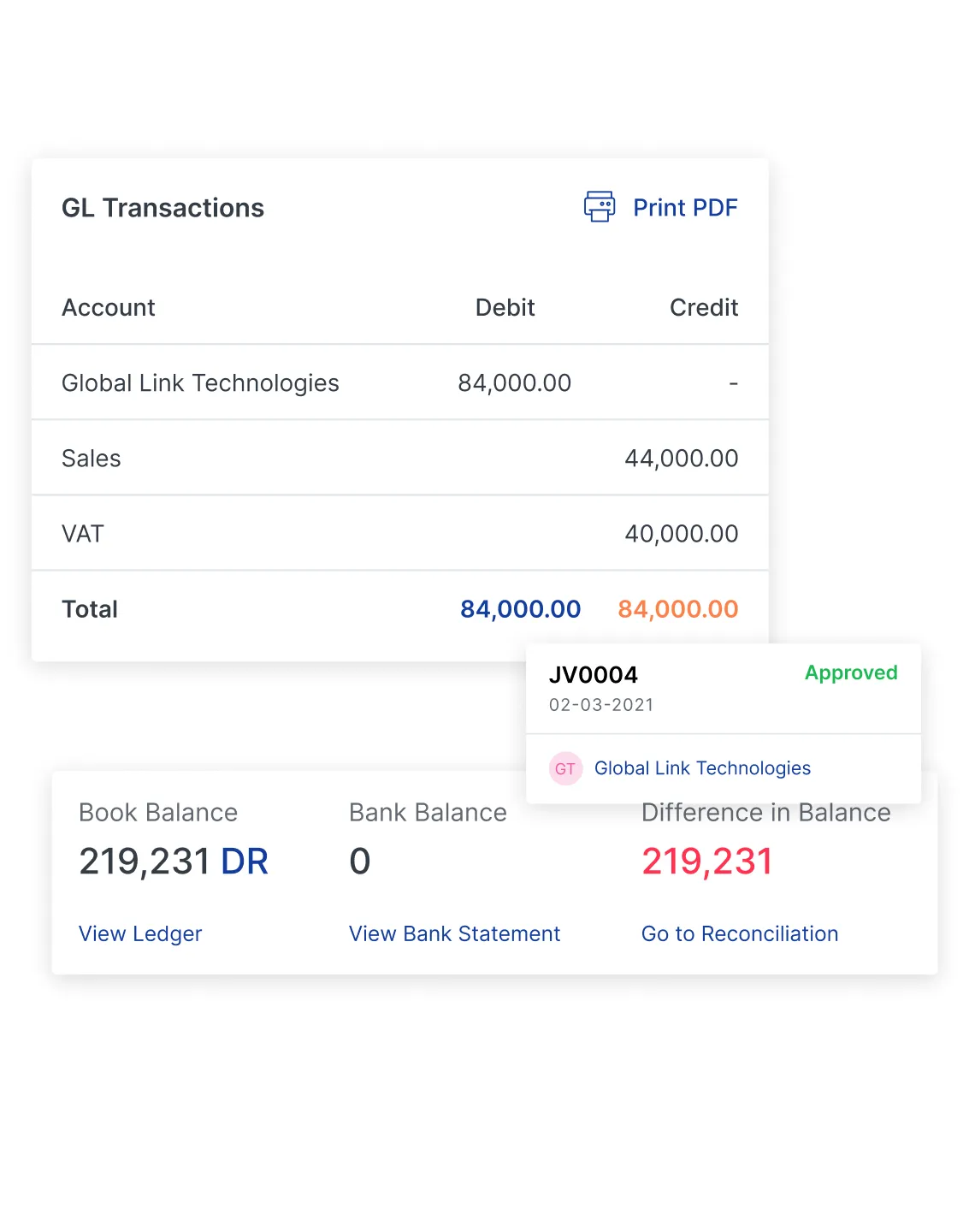Click the Book Balance amount 219,231 DR
This screenshot has width=975, height=1232.
click(x=174, y=861)
